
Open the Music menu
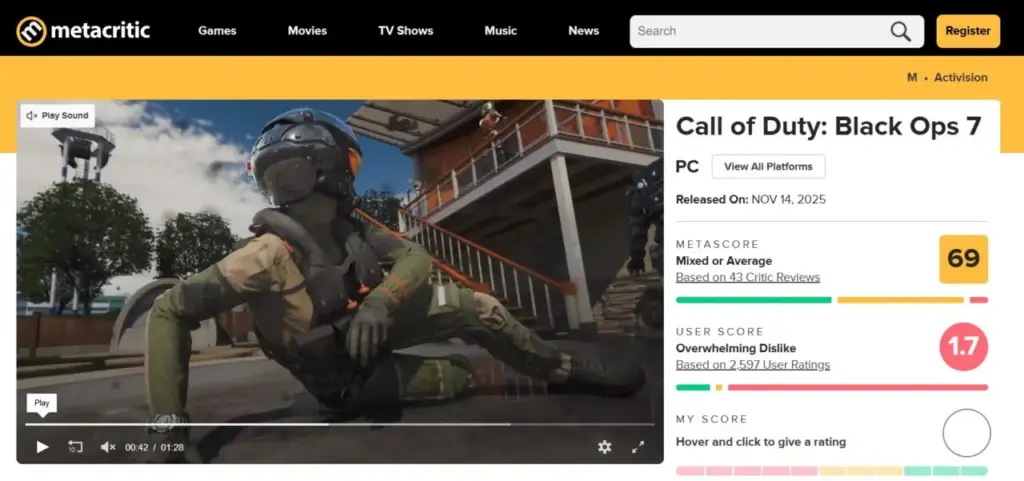point(501,31)
